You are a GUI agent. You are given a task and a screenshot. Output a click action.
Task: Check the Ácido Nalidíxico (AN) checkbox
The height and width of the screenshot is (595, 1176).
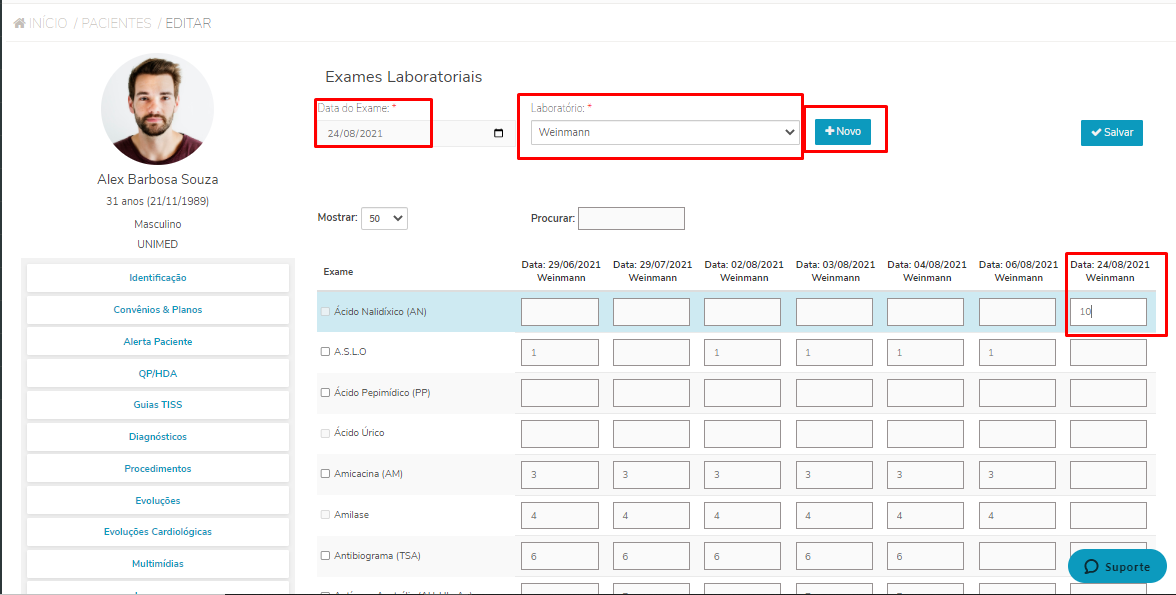pos(326,311)
